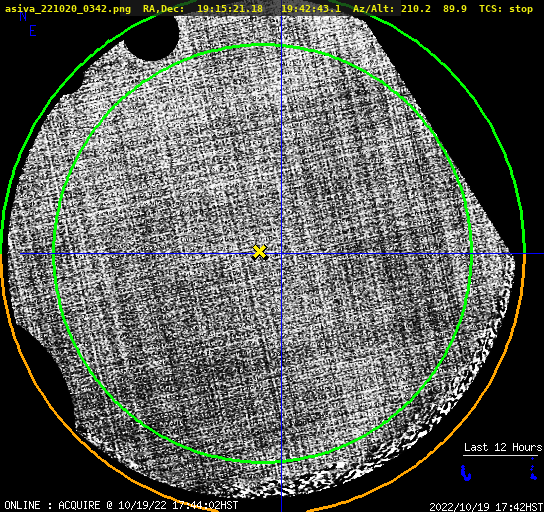
Task: Click the Az/Alt: label in header
Action: pyautogui.click(x=374, y=9)
